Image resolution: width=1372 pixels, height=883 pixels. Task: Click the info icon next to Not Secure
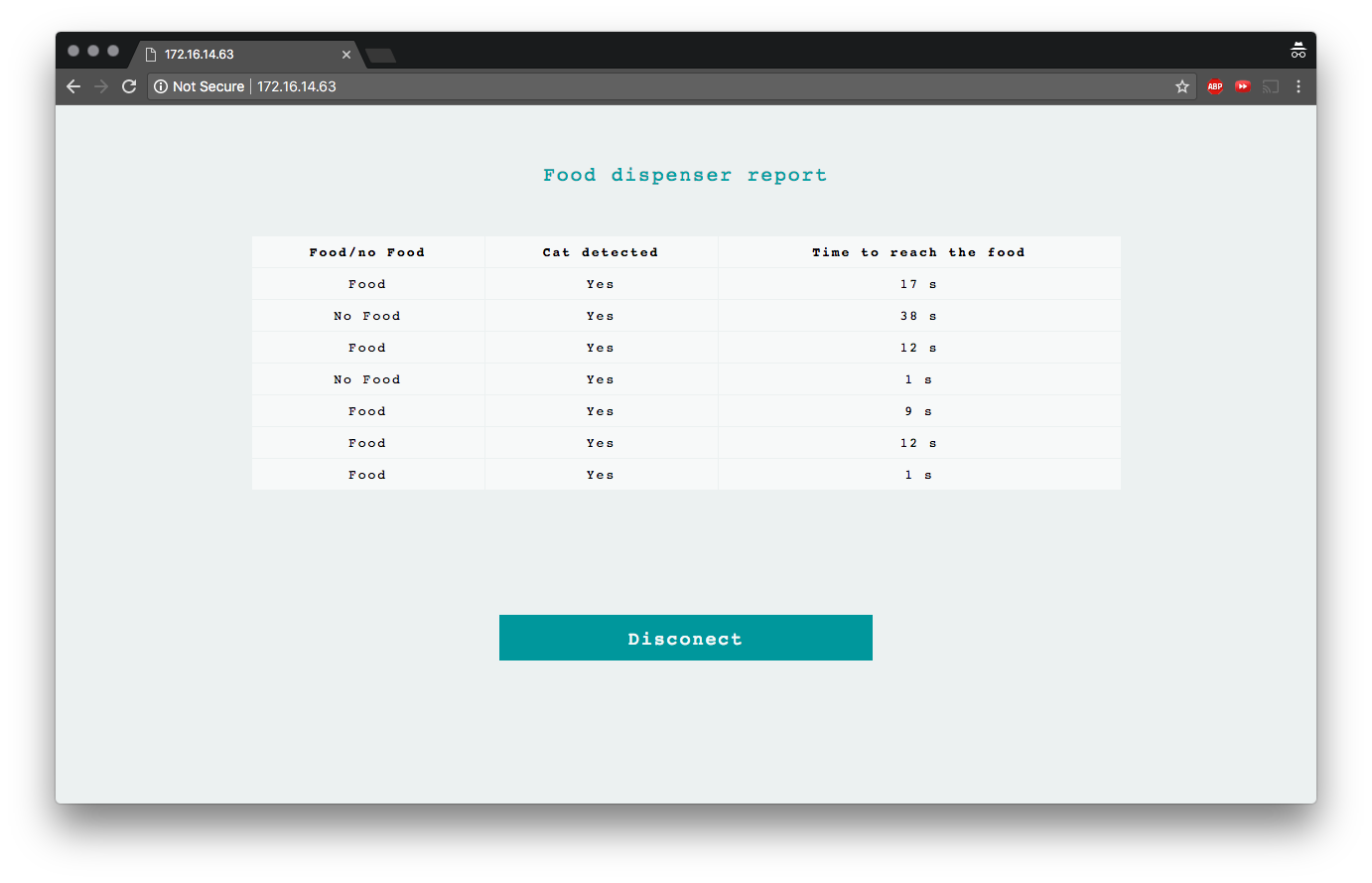(x=161, y=86)
